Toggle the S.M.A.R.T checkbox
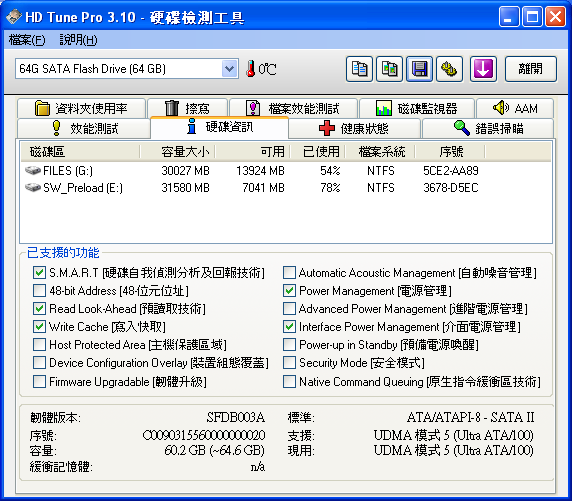 [39, 272]
